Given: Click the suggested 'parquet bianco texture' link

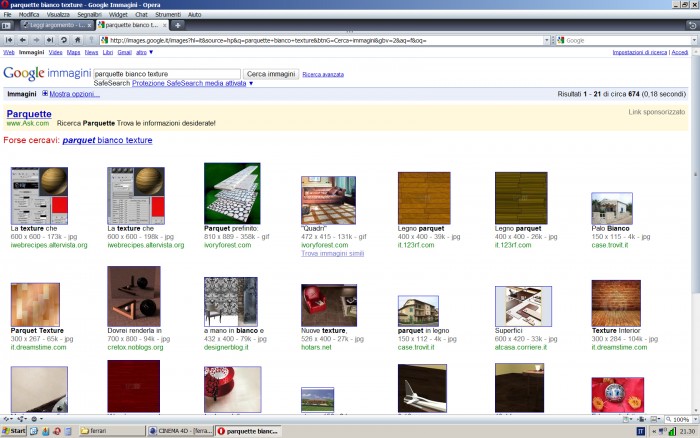Looking at the screenshot, I should tap(107, 140).
